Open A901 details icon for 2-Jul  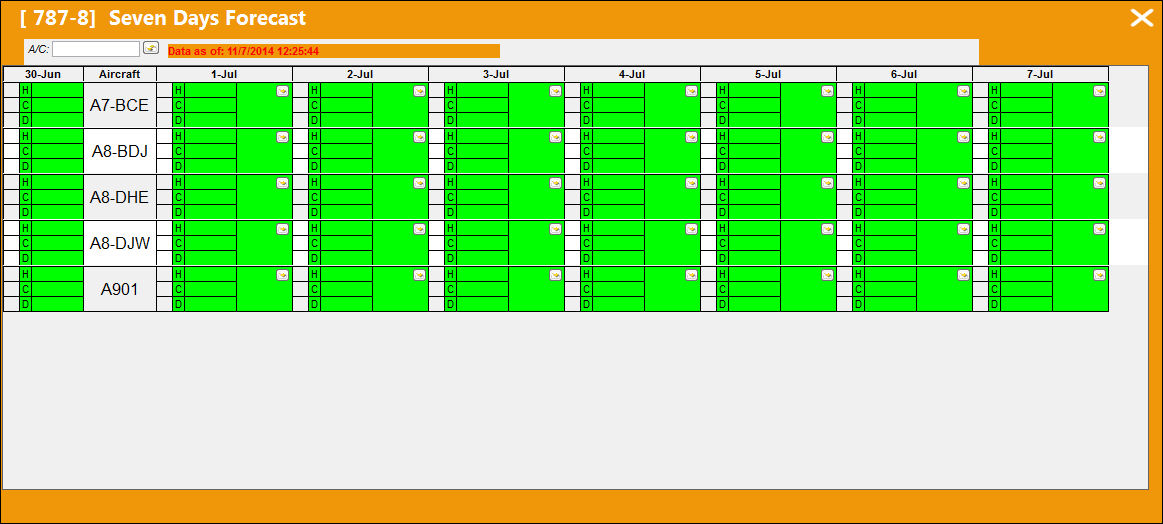pyautogui.click(x=419, y=275)
